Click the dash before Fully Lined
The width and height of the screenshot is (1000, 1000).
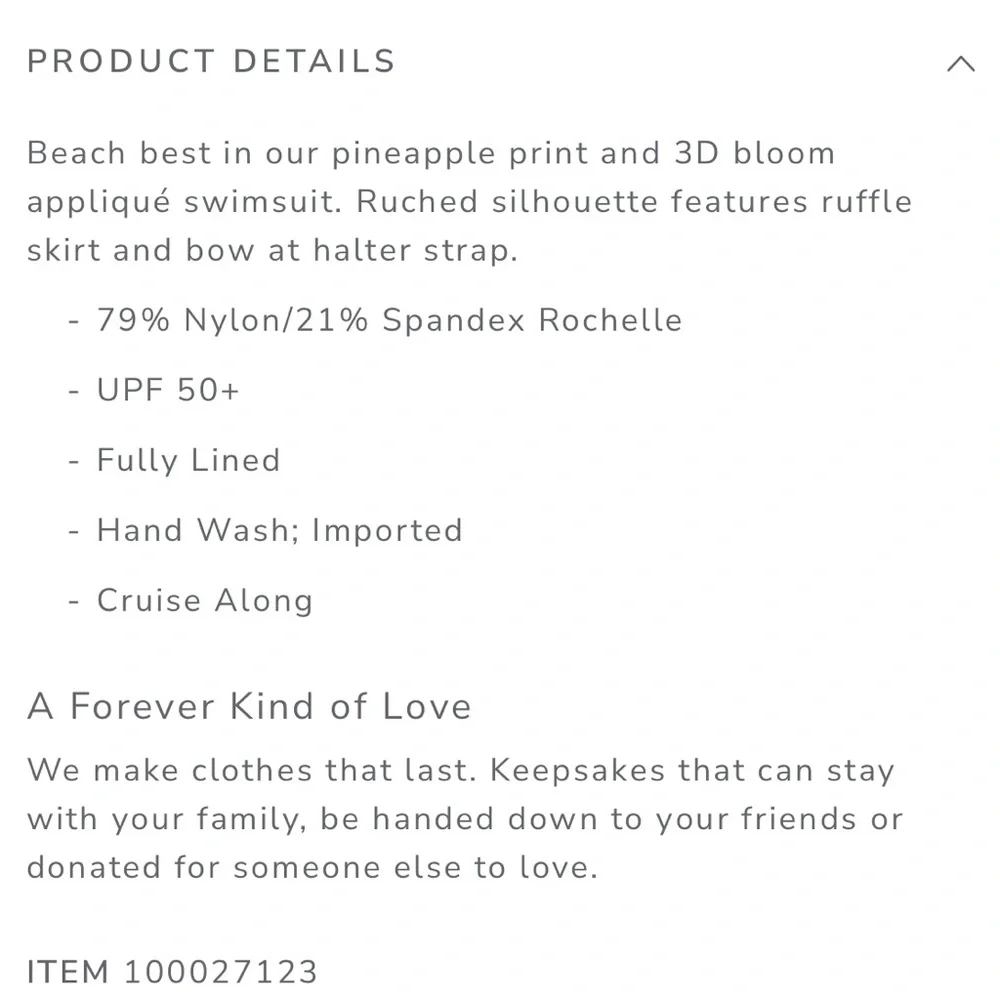[74, 460]
